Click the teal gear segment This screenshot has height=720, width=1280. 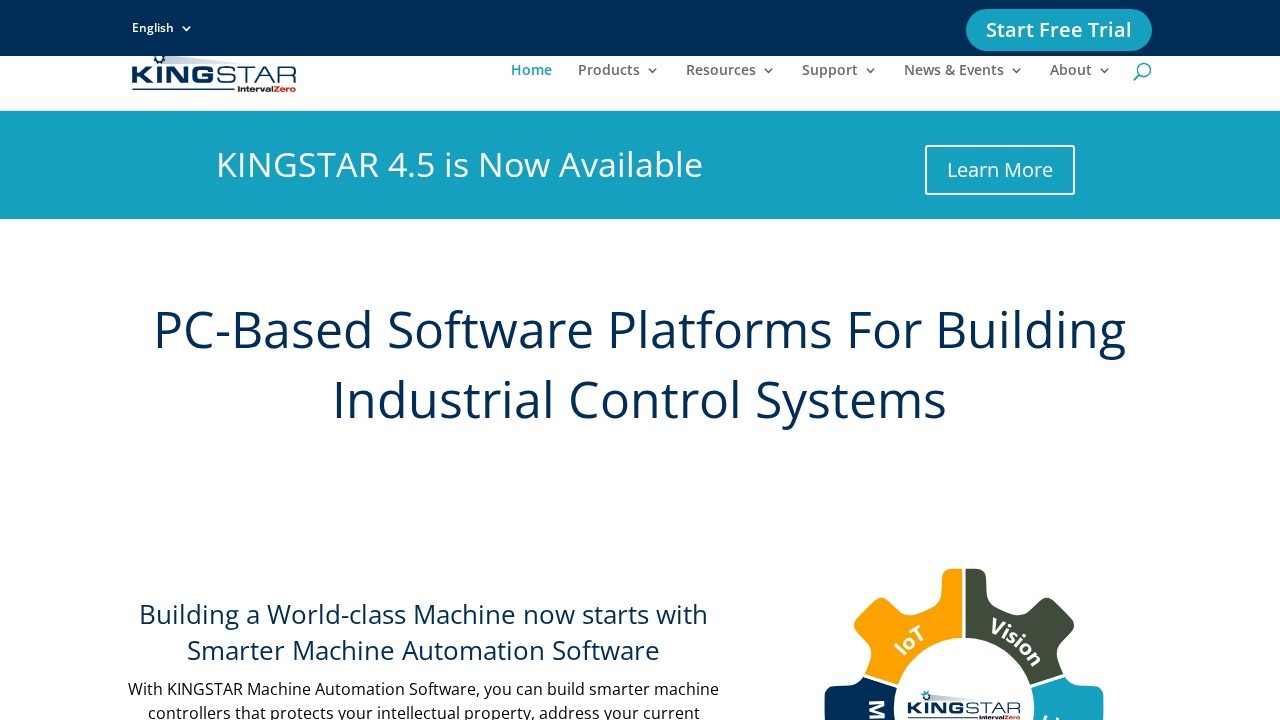tap(1070, 703)
